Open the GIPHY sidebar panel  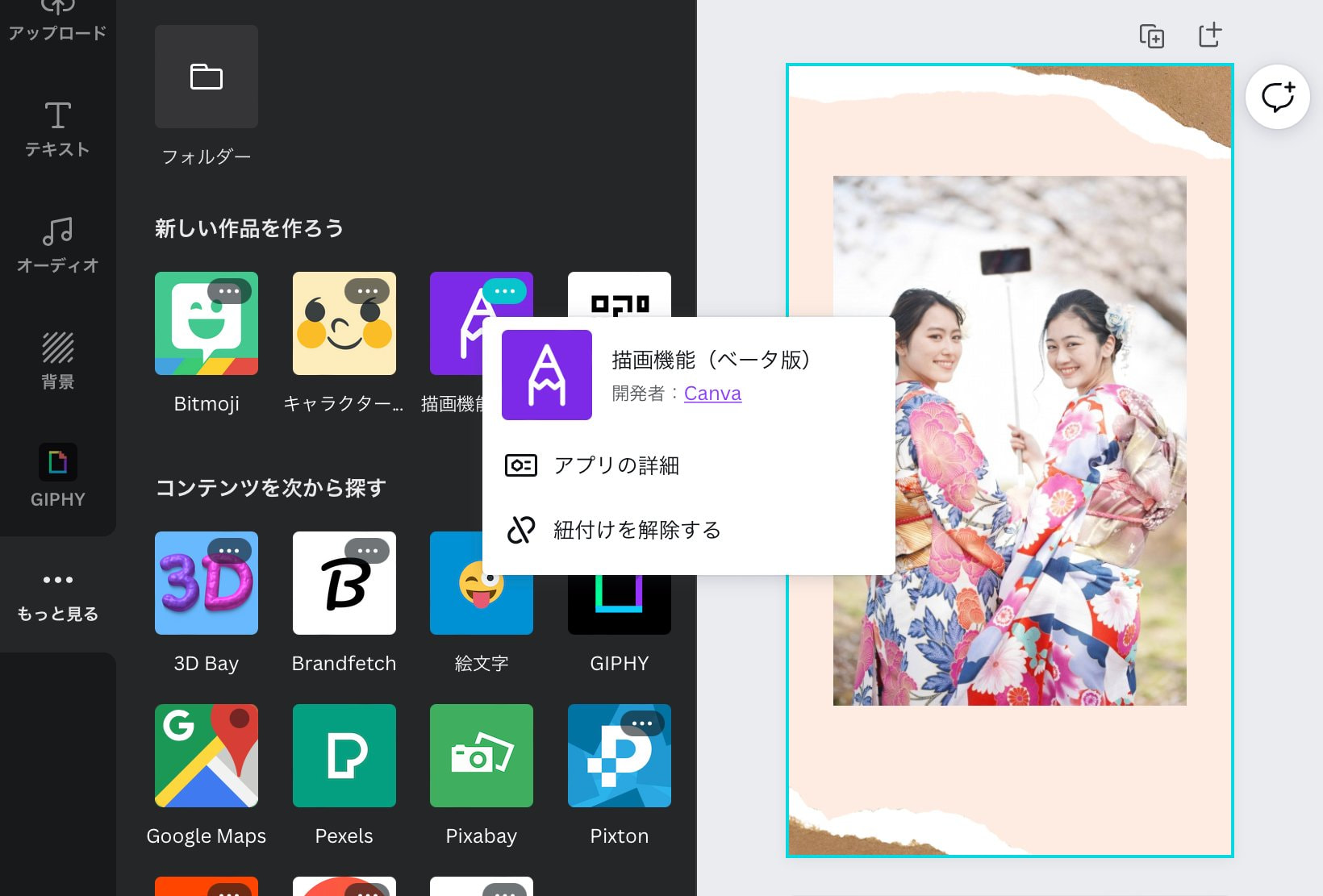[57, 476]
